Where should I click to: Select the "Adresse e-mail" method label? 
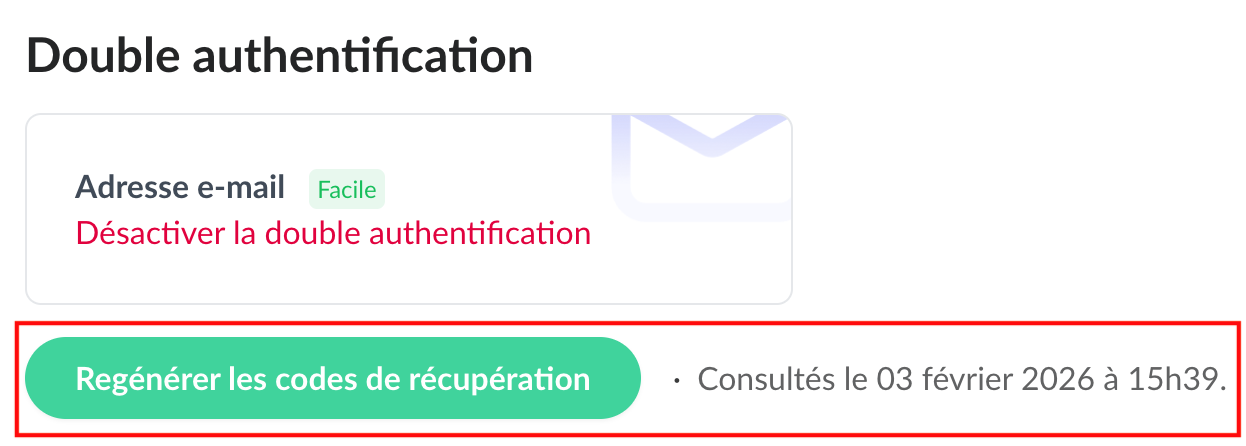(180, 187)
